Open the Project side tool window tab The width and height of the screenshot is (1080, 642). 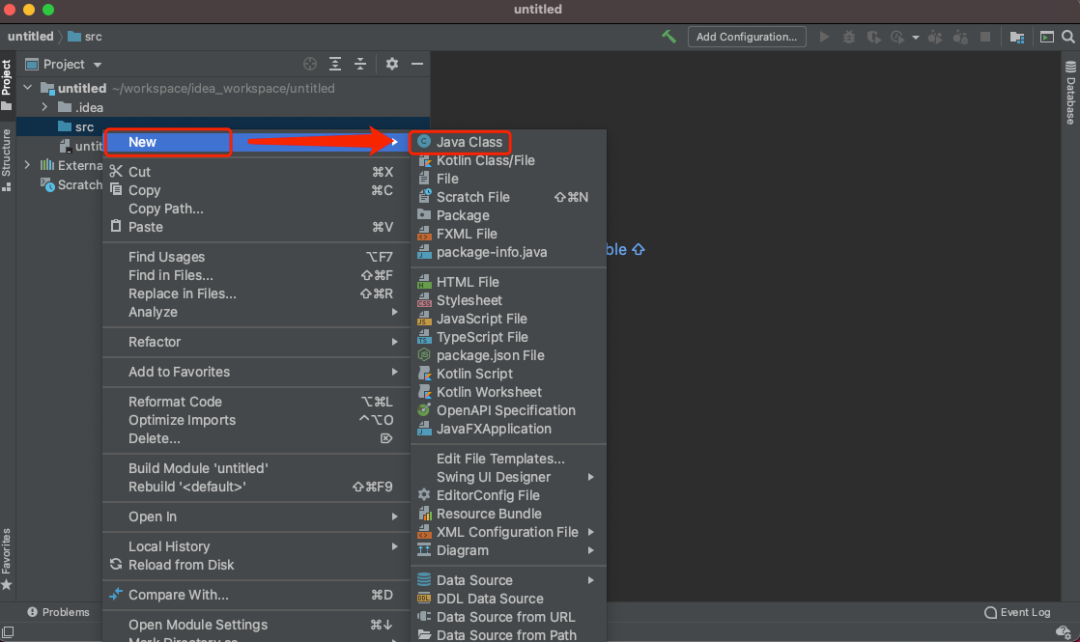[x=6, y=85]
